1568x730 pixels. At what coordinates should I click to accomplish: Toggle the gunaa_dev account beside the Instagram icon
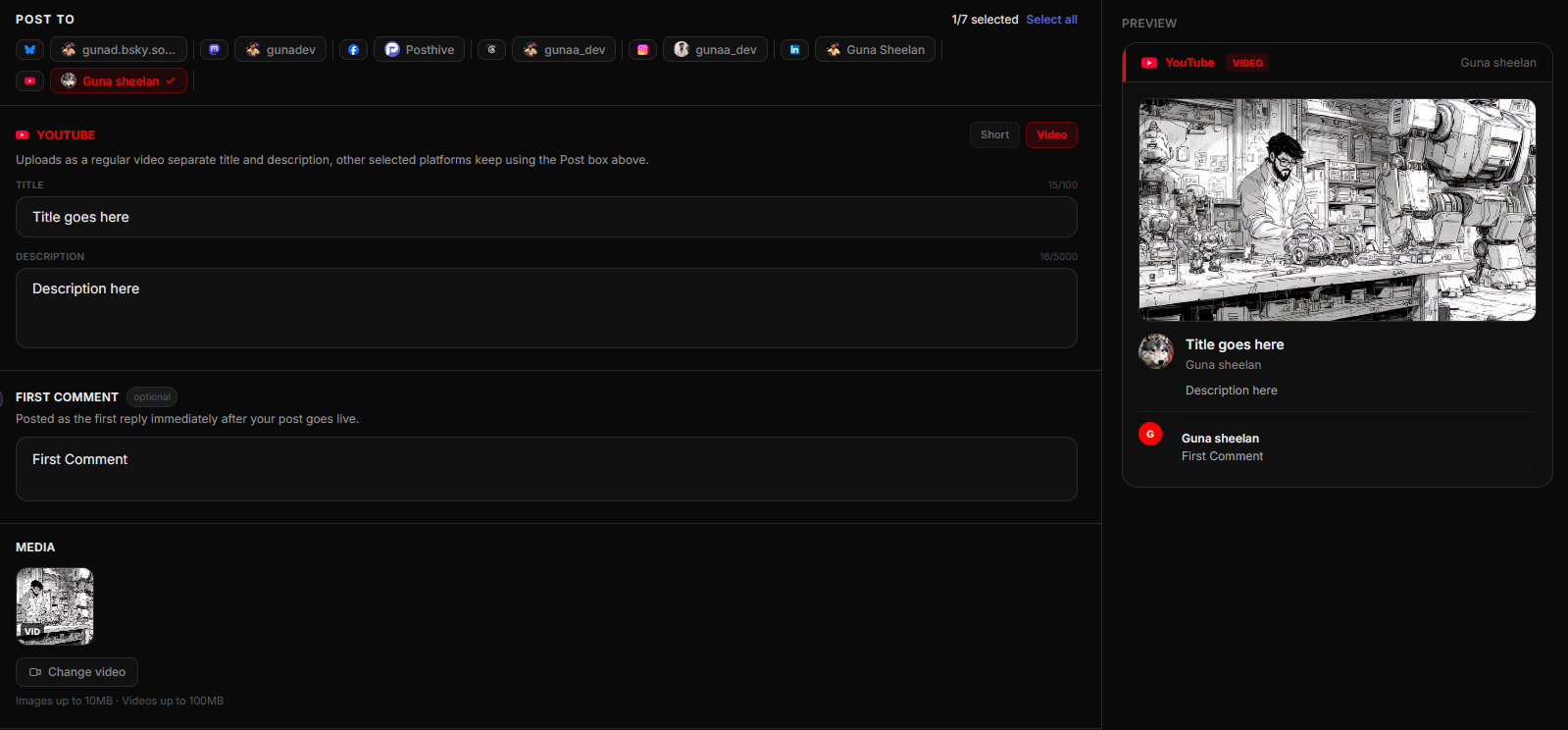pos(716,50)
